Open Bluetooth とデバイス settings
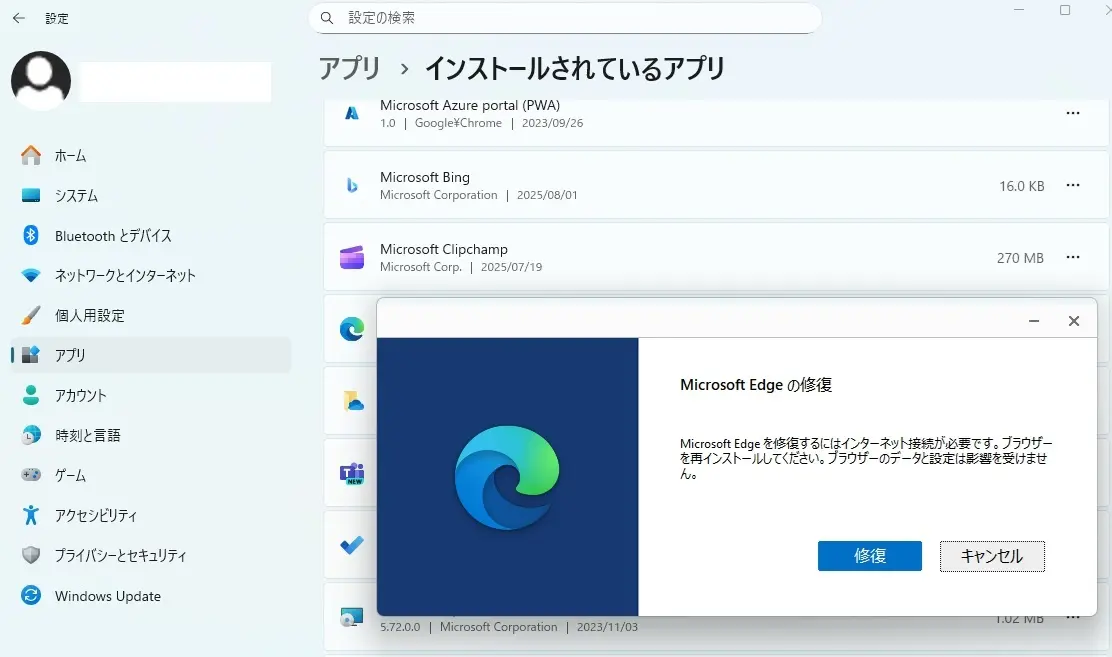The width and height of the screenshot is (1112, 657). pyautogui.click(x=150, y=236)
